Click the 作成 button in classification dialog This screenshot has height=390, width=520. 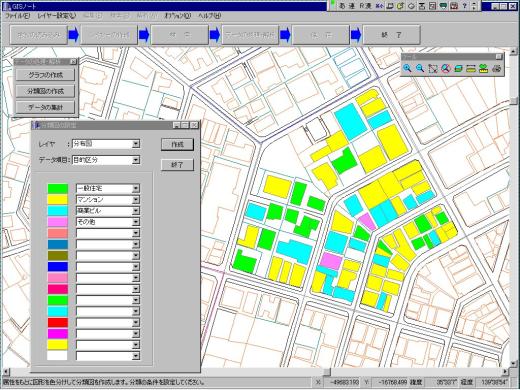177,144
